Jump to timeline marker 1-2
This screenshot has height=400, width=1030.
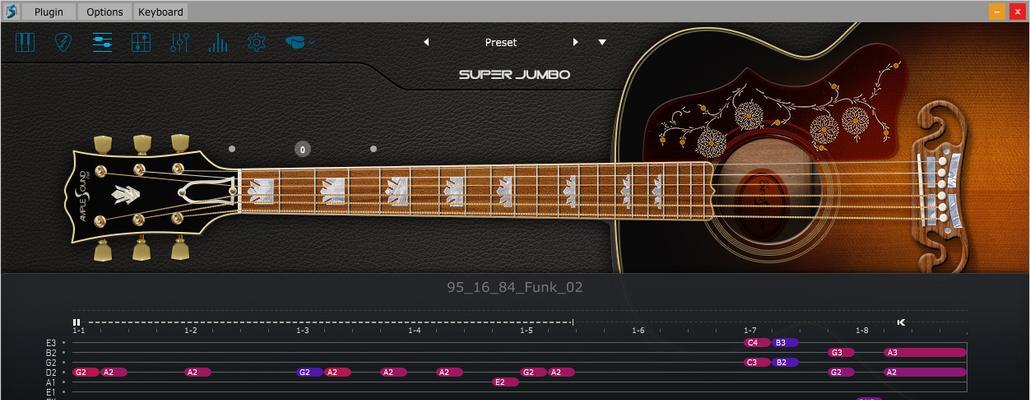(x=190, y=330)
